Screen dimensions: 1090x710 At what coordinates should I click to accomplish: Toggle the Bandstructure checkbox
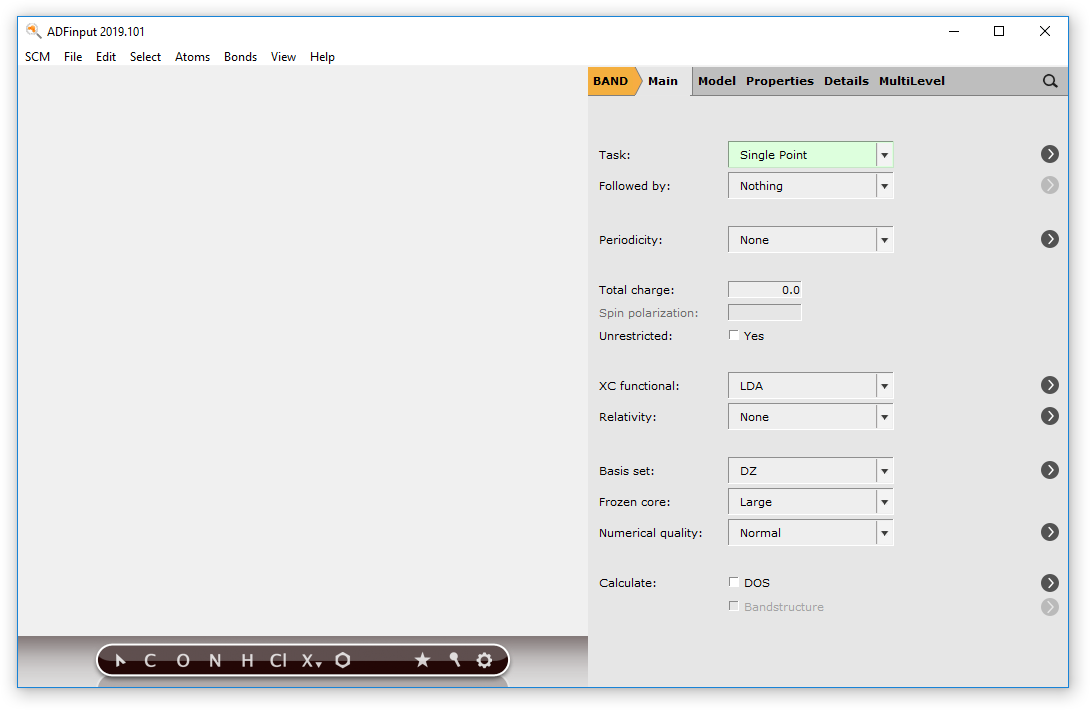coord(734,606)
